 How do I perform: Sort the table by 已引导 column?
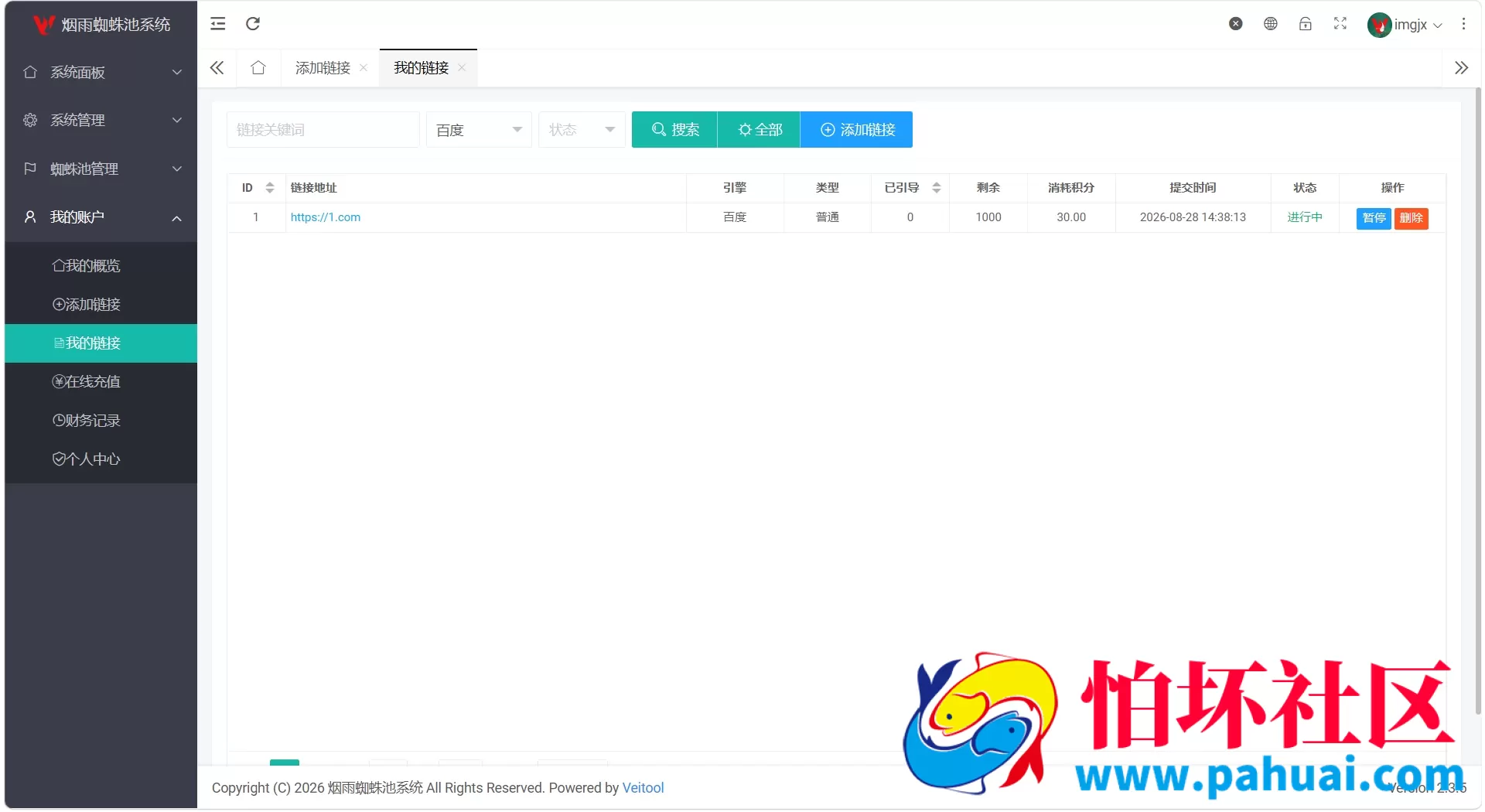click(x=937, y=188)
